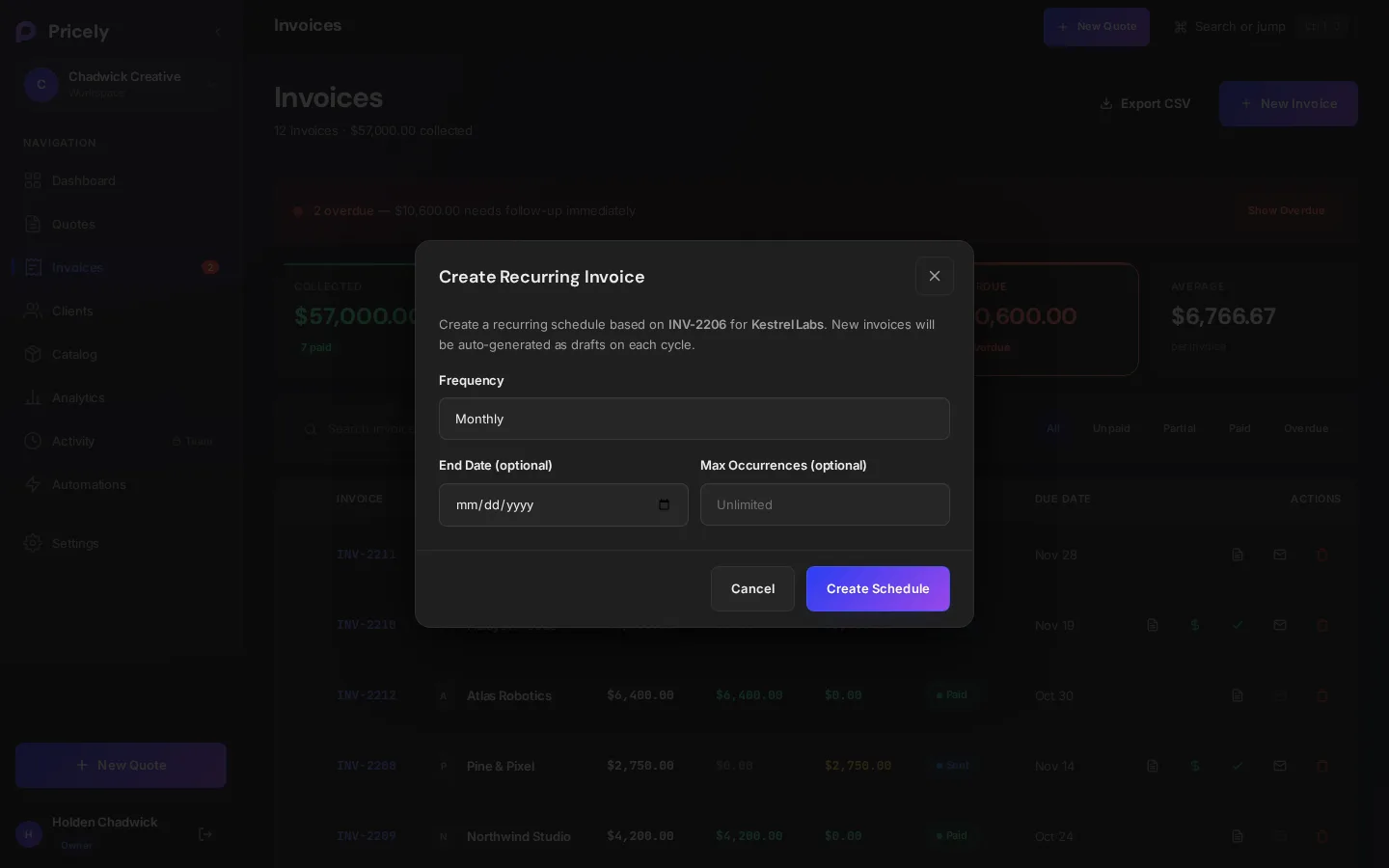
Task: Click the Pricely logo icon
Action: 26,32
